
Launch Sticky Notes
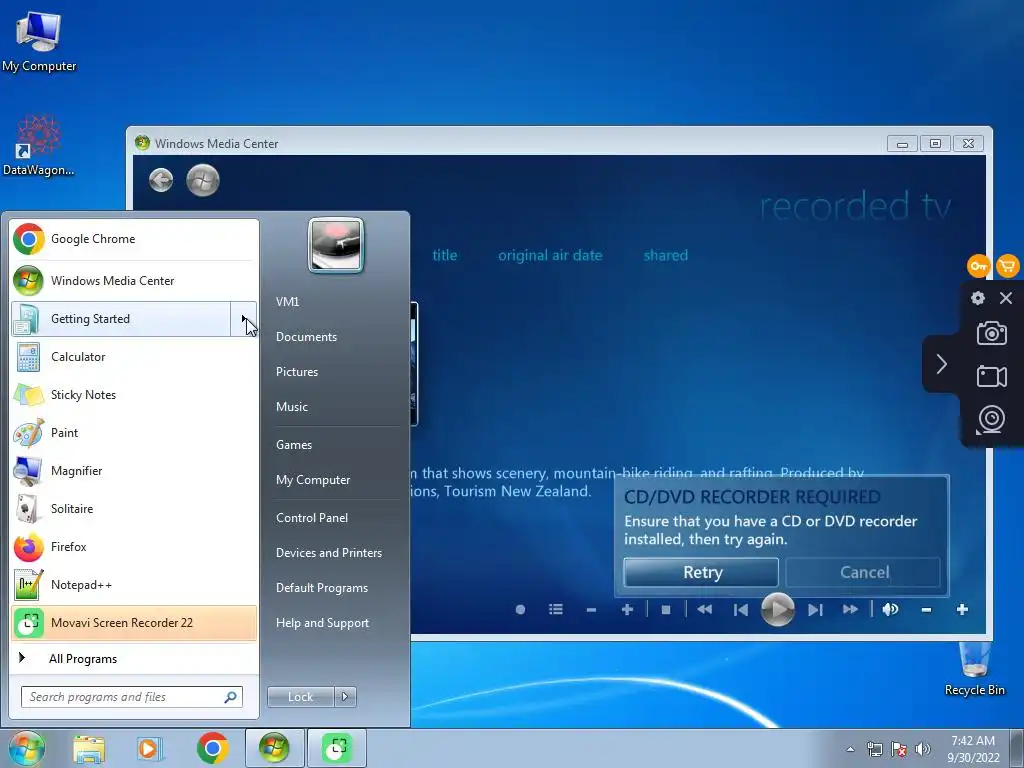click(x=134, y=394)
